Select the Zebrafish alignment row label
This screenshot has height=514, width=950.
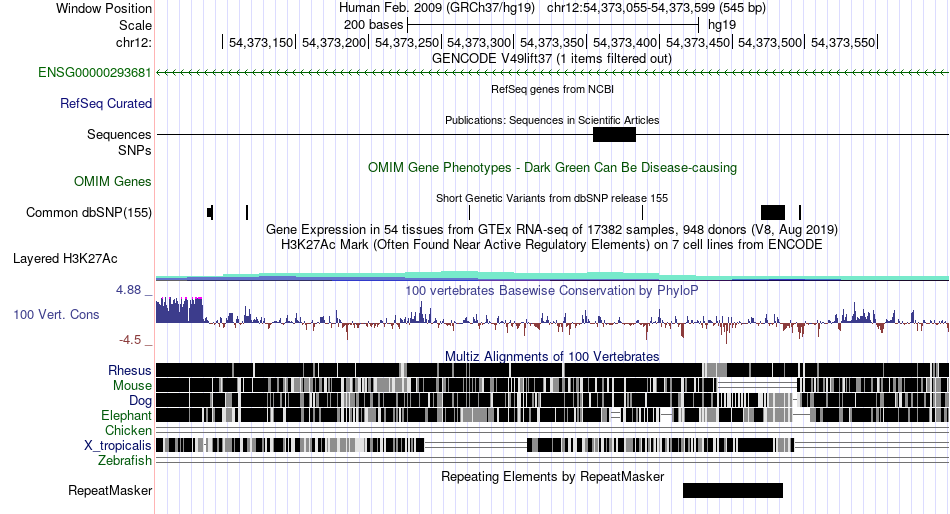(x=125, y=461)
